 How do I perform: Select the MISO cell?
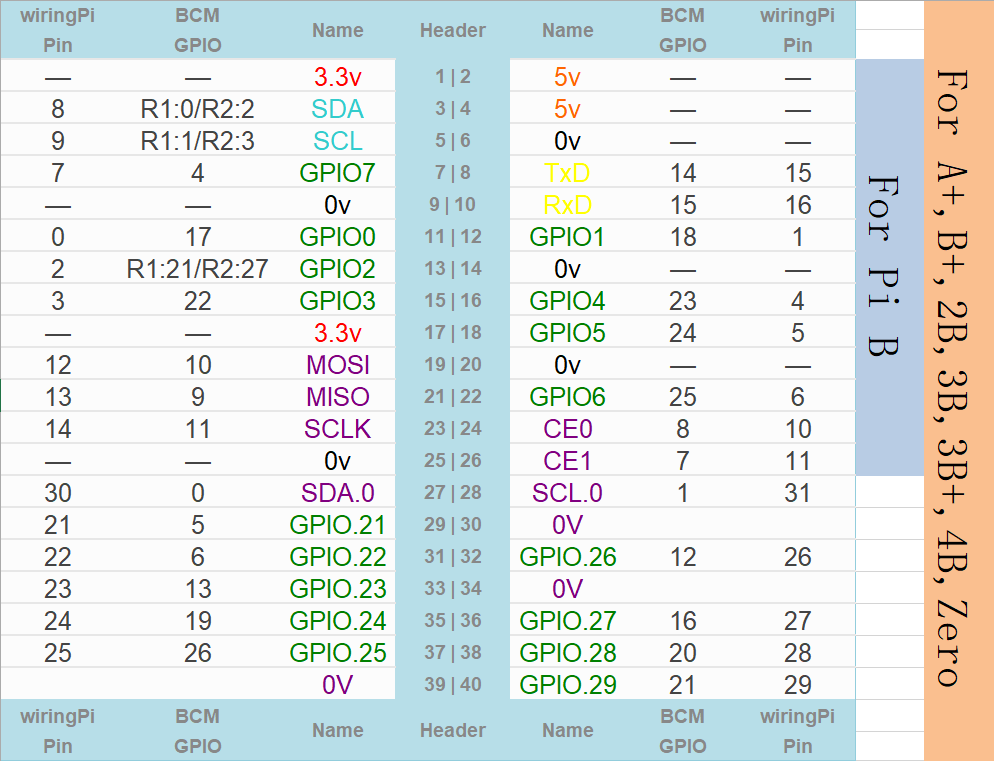pos(337,396)
